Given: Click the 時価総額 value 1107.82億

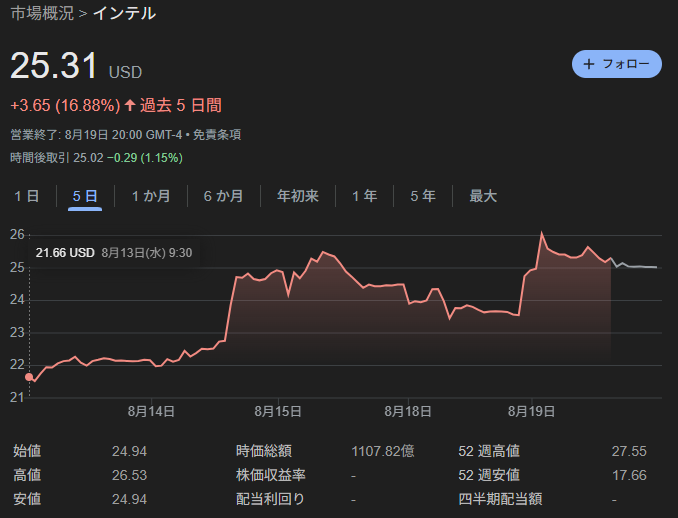Looking at the screenshot, I should coord(383,451).
